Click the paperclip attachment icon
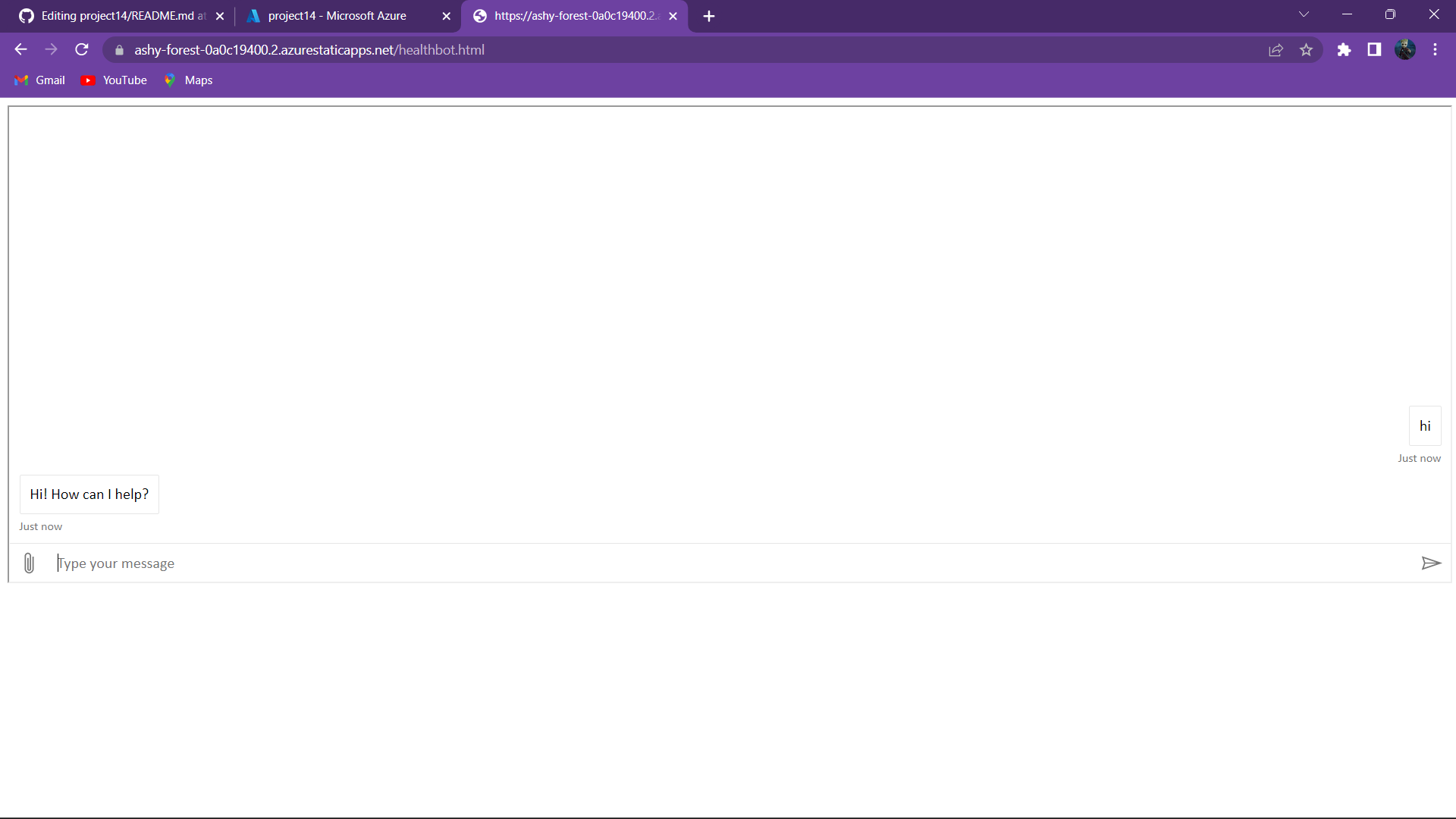This screenshot has width=1456, height=819. coord(29,563)
